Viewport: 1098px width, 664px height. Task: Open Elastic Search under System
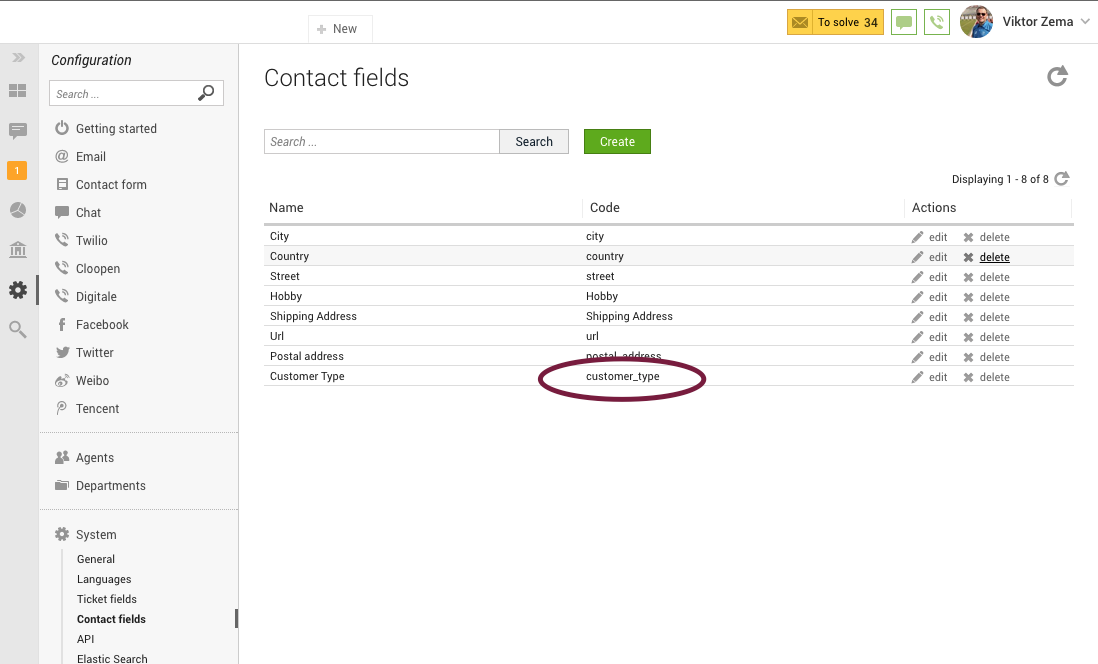pos(112,658)
